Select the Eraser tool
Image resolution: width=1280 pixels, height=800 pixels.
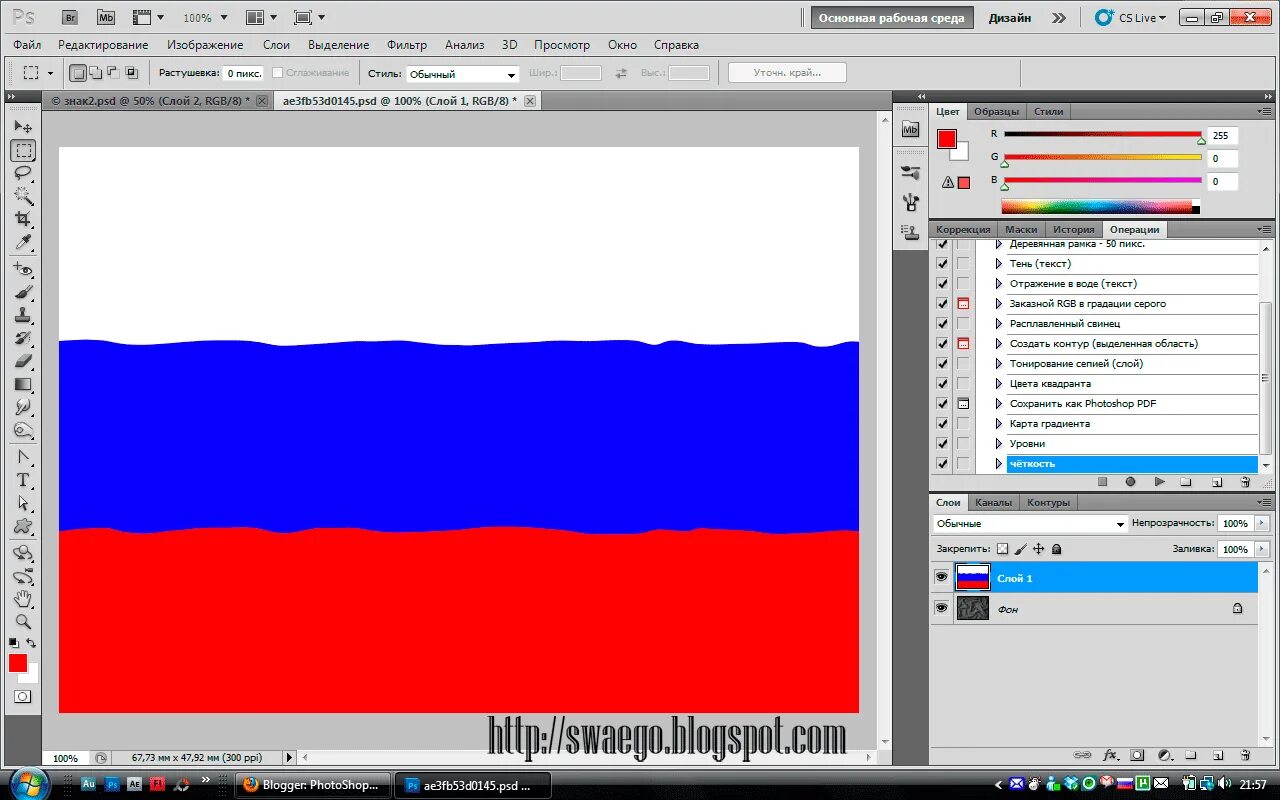pyautogui.click(x=23, y=361)
